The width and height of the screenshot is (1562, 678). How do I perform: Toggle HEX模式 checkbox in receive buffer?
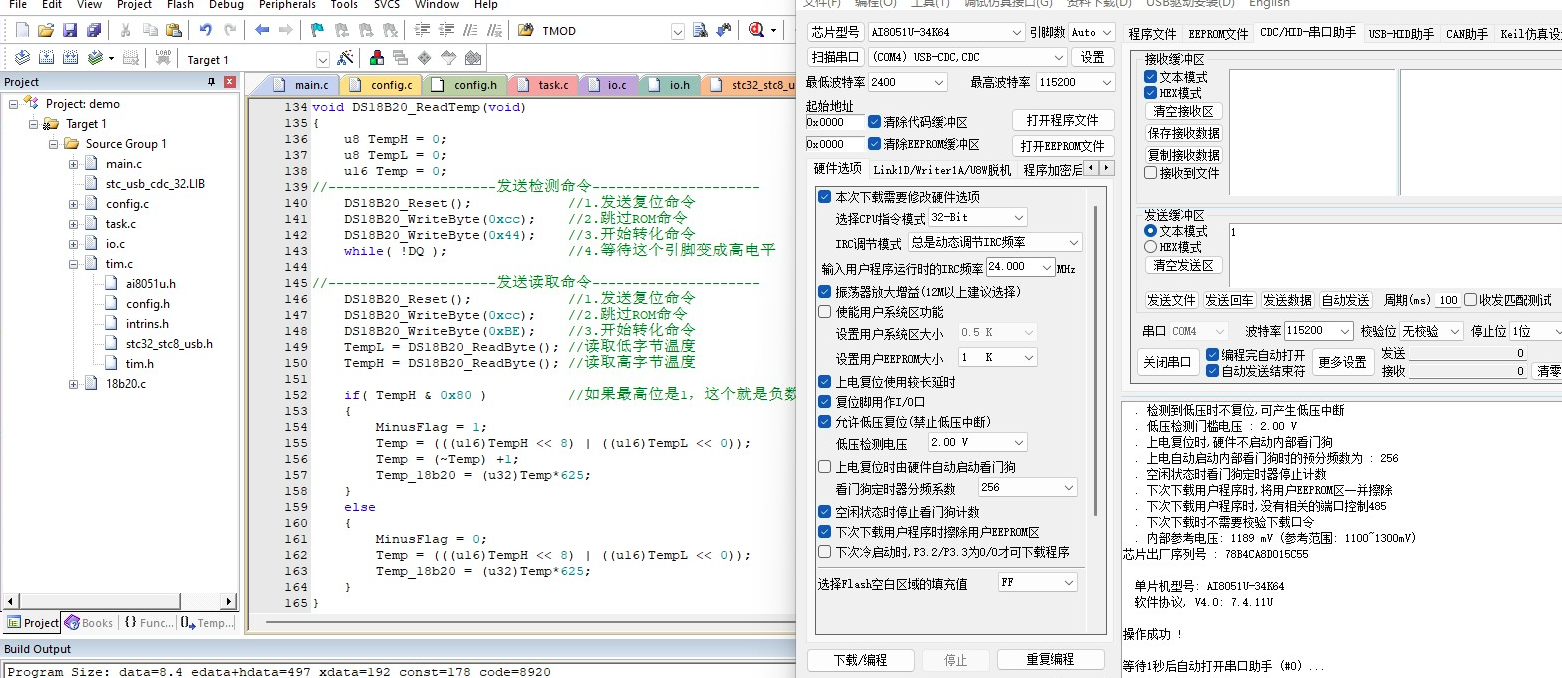point(1151,93)
